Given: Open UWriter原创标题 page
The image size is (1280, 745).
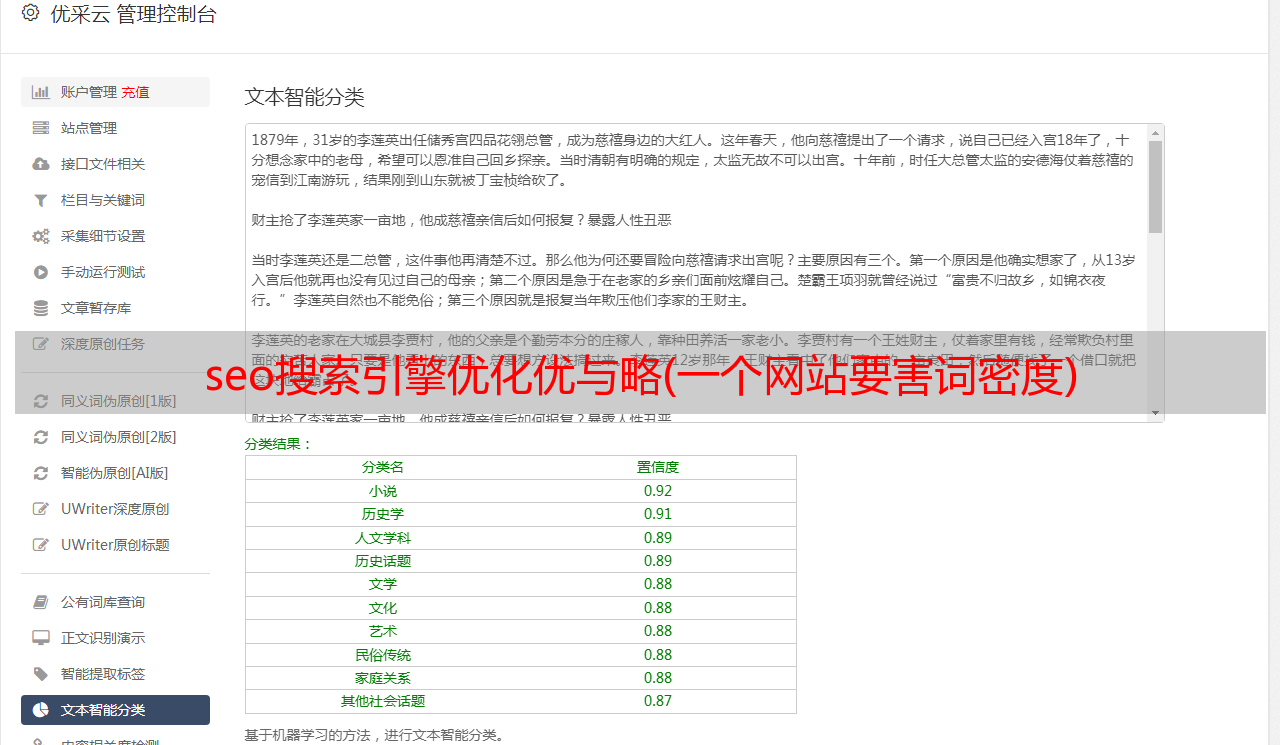Looking at the screenshot, I should [115, 545].
